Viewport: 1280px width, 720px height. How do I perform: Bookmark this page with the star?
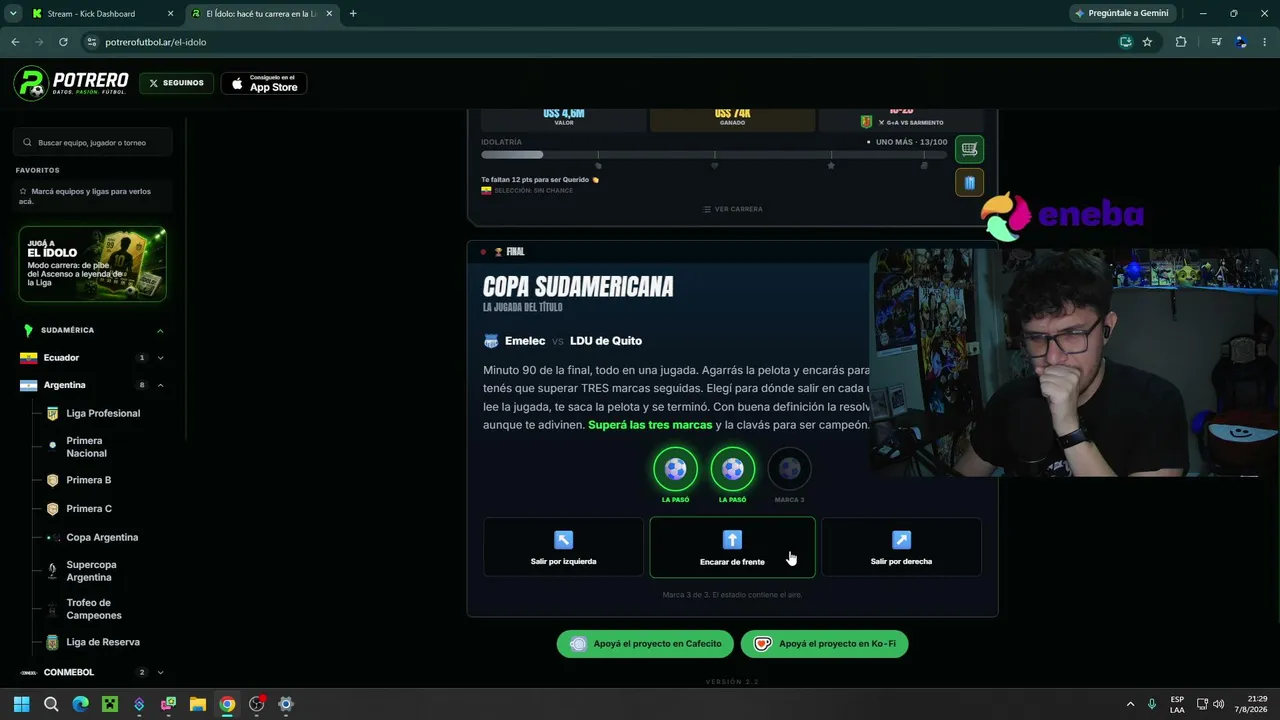click(x=1147, y=42)
